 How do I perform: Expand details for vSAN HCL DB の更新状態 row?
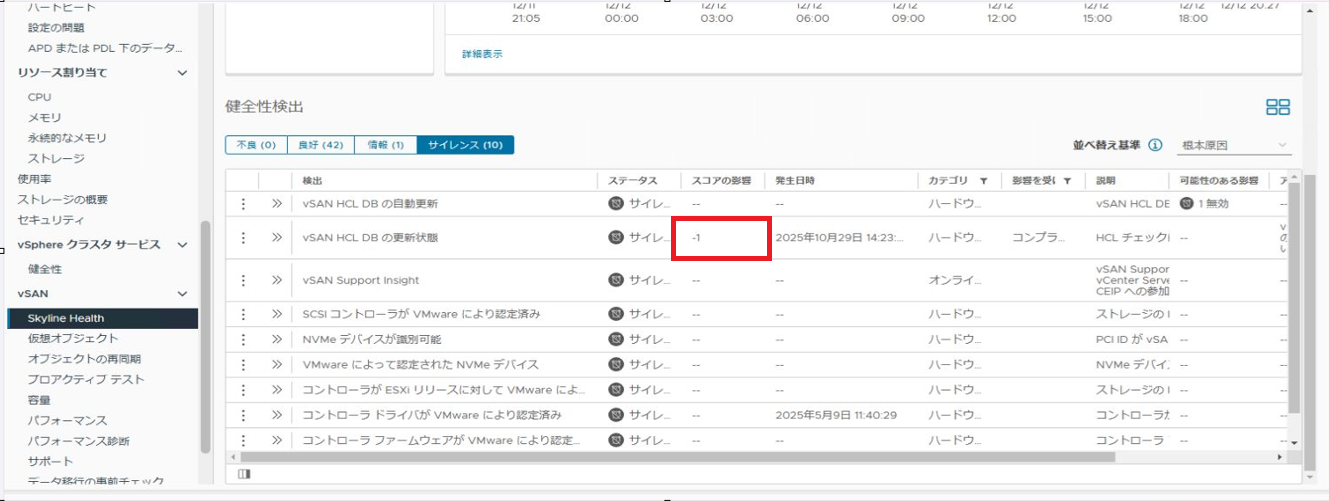pos(277,238)
